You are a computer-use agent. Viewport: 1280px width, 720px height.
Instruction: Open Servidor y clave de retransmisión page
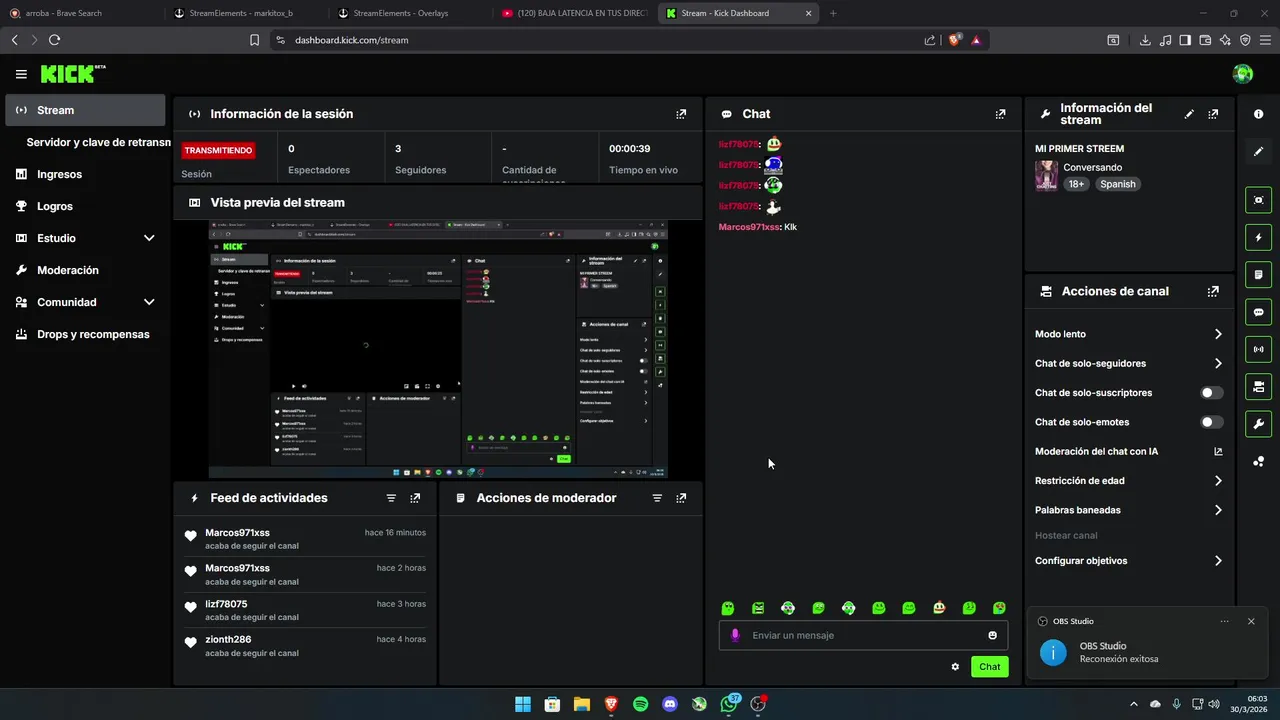98,142
